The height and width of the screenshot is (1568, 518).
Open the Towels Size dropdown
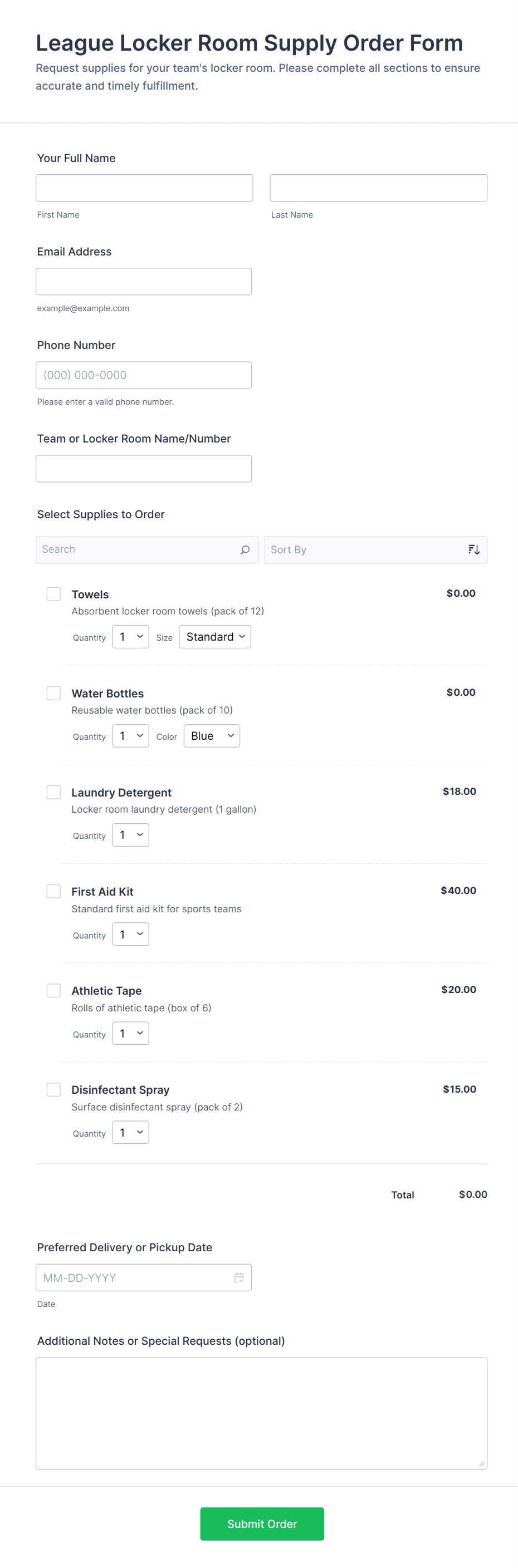click(x=215, y=637)
